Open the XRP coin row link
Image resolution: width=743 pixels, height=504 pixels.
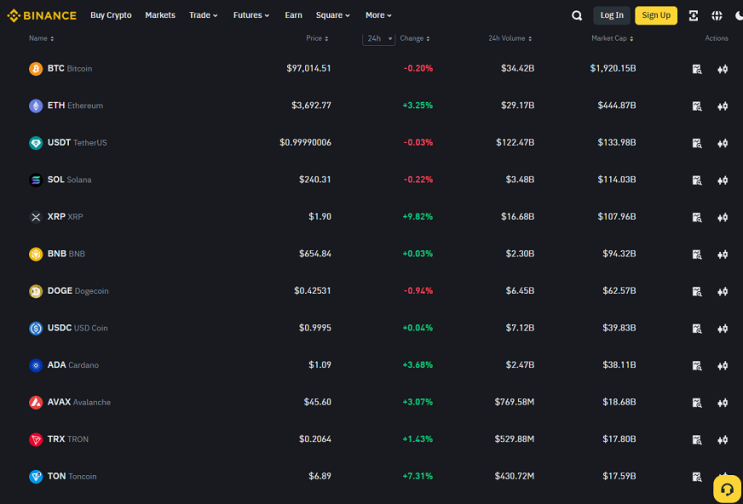click(56, 217)
